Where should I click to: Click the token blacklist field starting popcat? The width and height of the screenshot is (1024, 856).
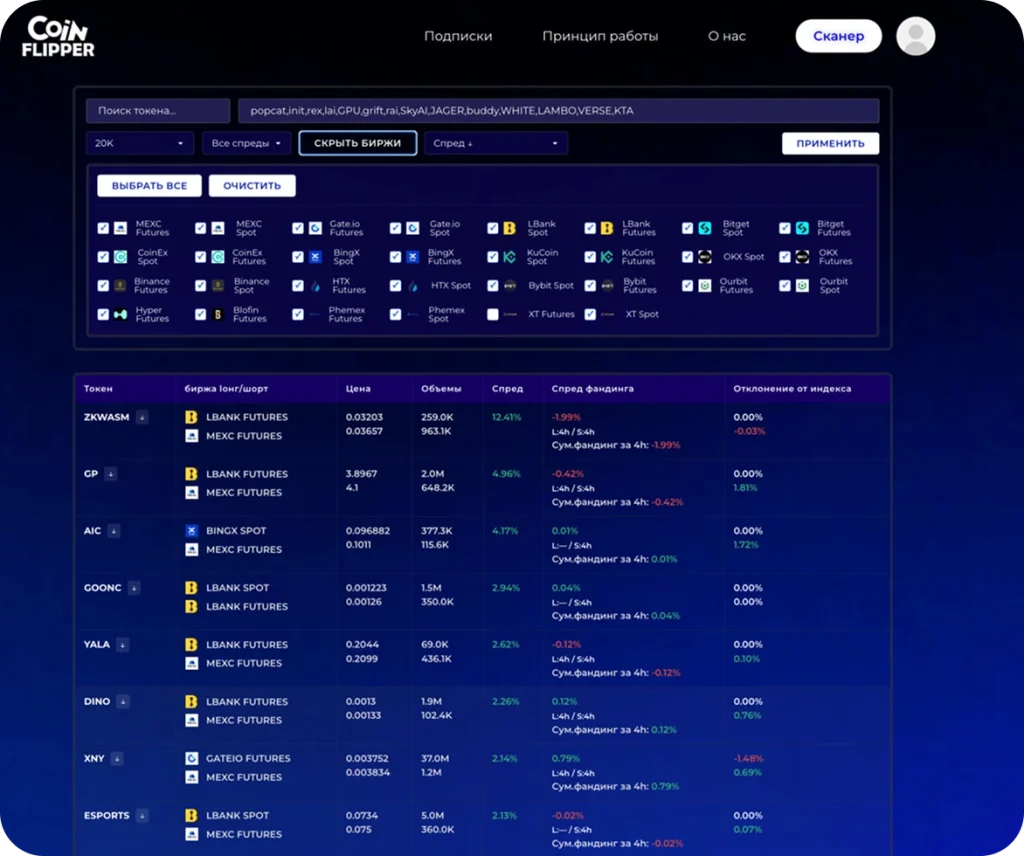click(x=558, y=110)
